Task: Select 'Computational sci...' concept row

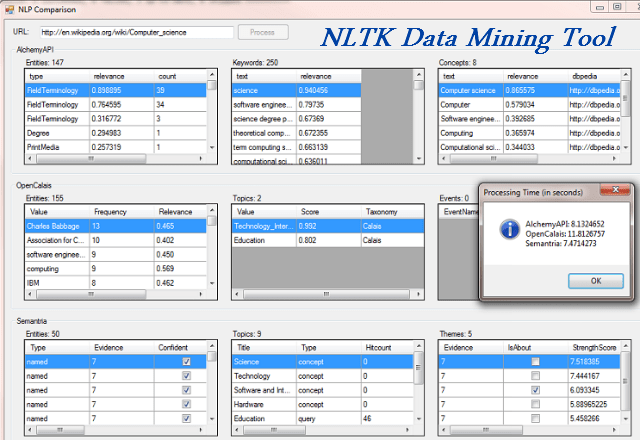Action: click(529, 147)
